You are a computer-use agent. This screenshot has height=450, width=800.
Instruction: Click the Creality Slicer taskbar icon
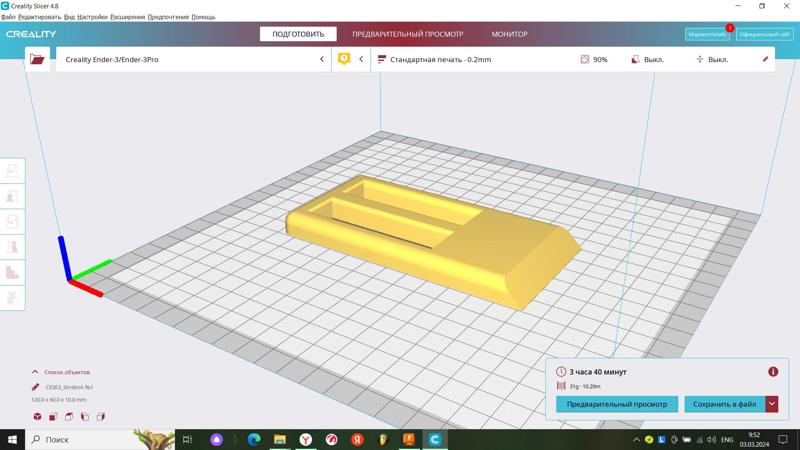[x=435, y=439]
